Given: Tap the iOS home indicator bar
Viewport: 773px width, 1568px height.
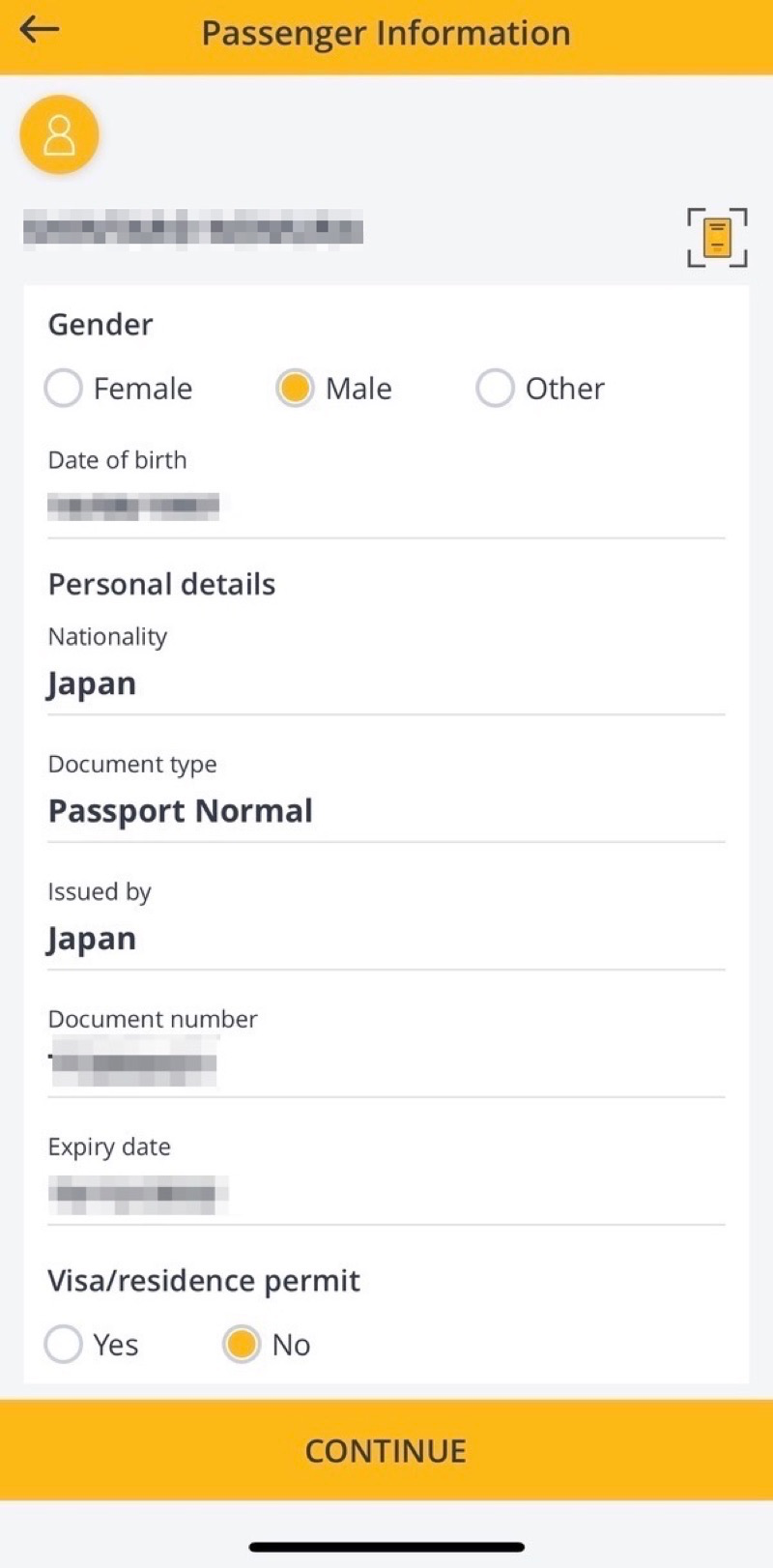Looking at the screenshot, I should (386, 1547).
